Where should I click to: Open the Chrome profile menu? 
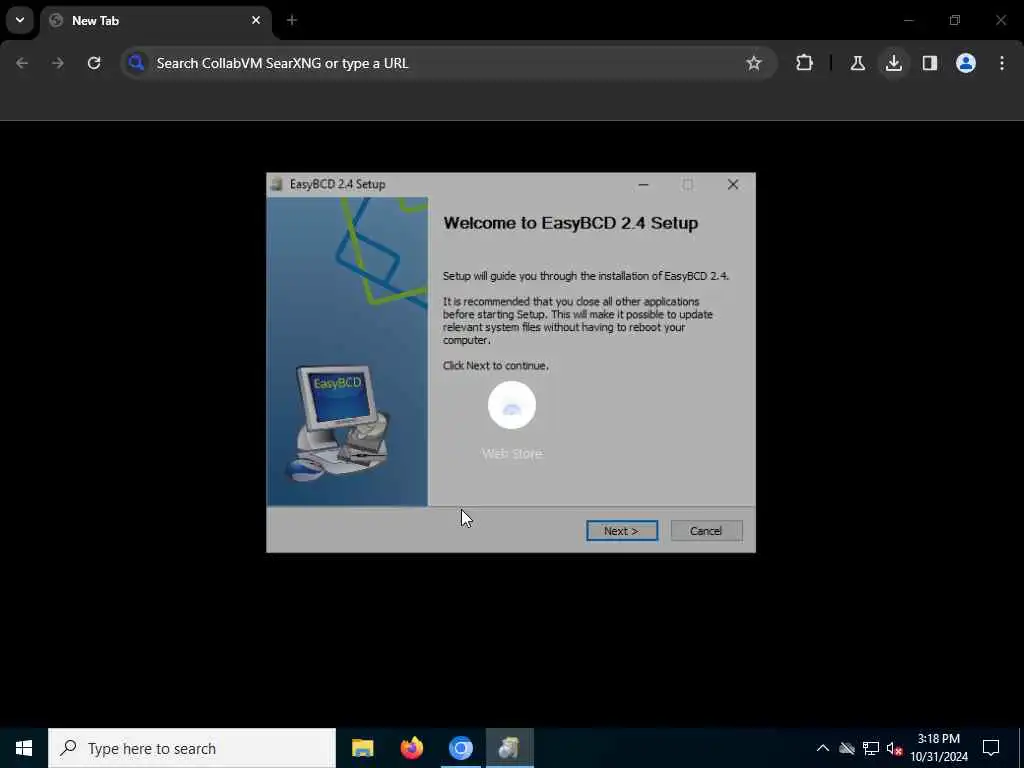pos(966,63)
